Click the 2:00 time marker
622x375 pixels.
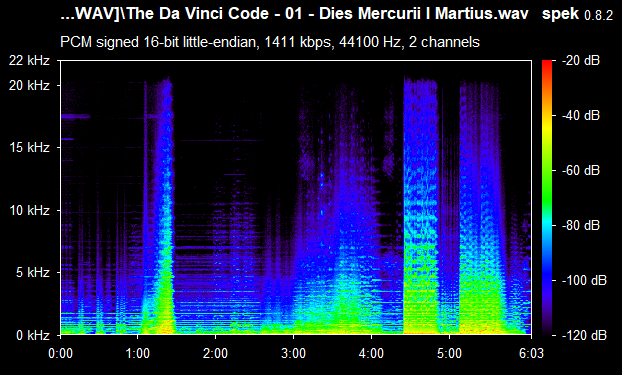click(x=215, y=353)
